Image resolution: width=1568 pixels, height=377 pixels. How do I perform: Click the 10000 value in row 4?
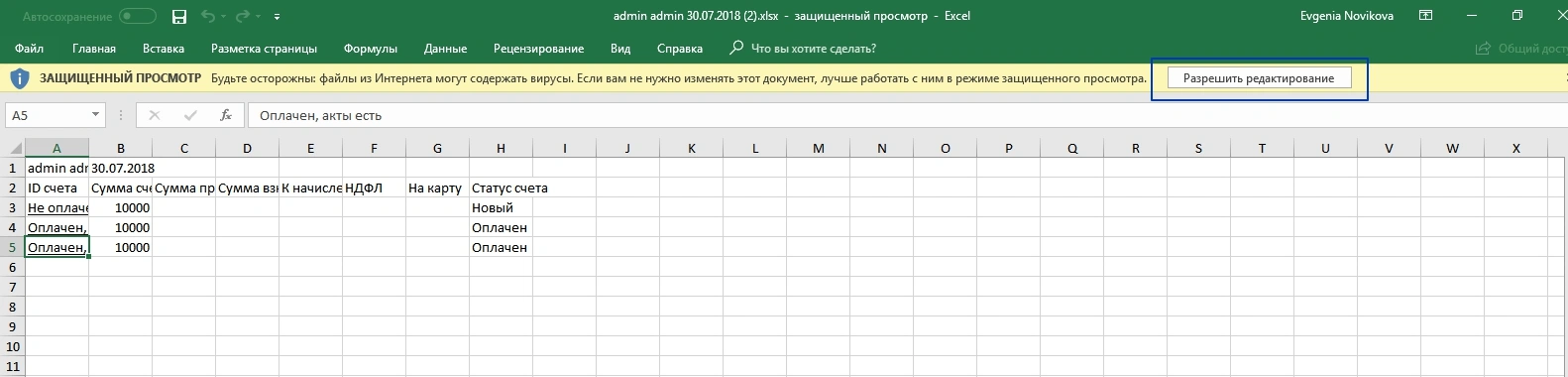click(120, 227)
